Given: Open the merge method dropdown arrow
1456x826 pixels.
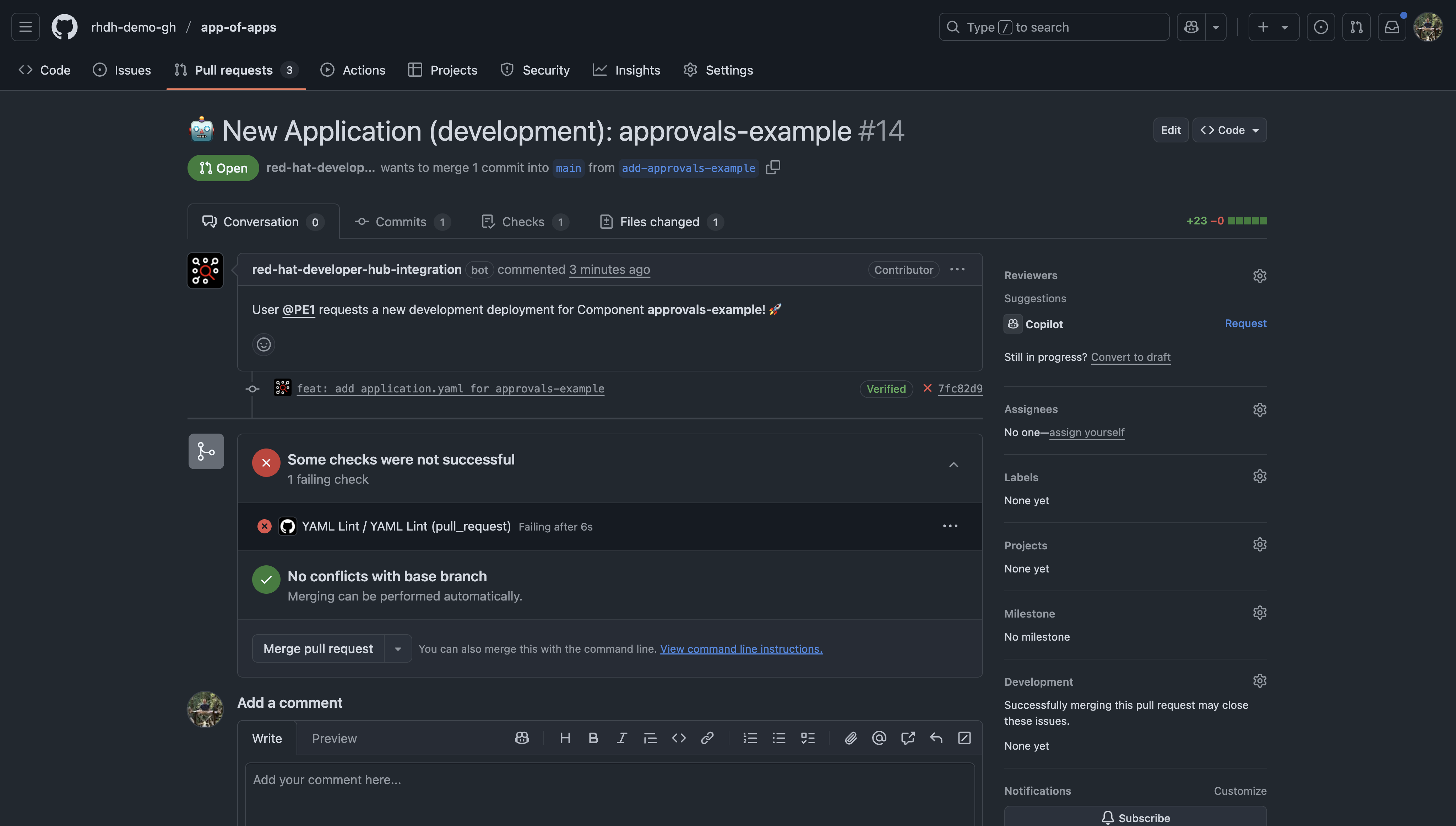Looking at the screenshot, I should (x=398, y=649).
